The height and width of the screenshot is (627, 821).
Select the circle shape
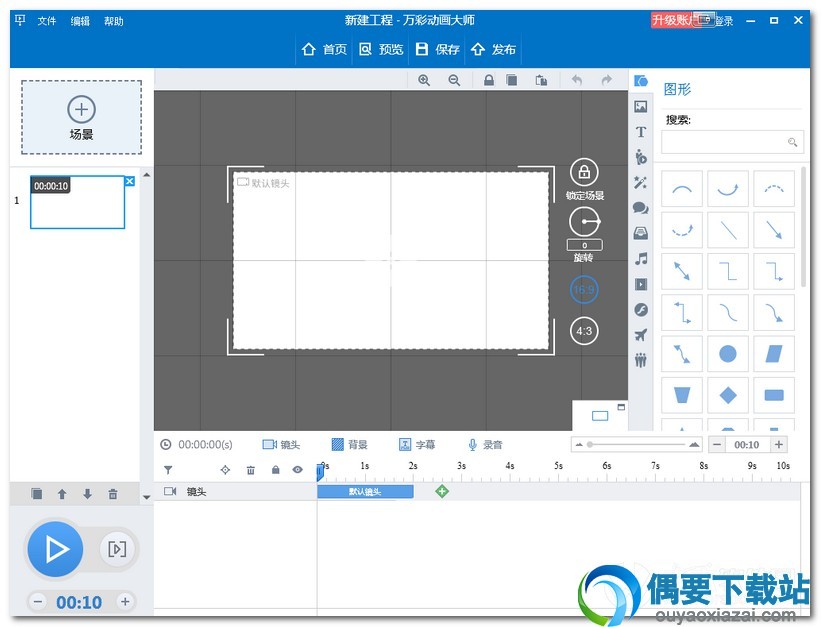[x=728, y=354]
